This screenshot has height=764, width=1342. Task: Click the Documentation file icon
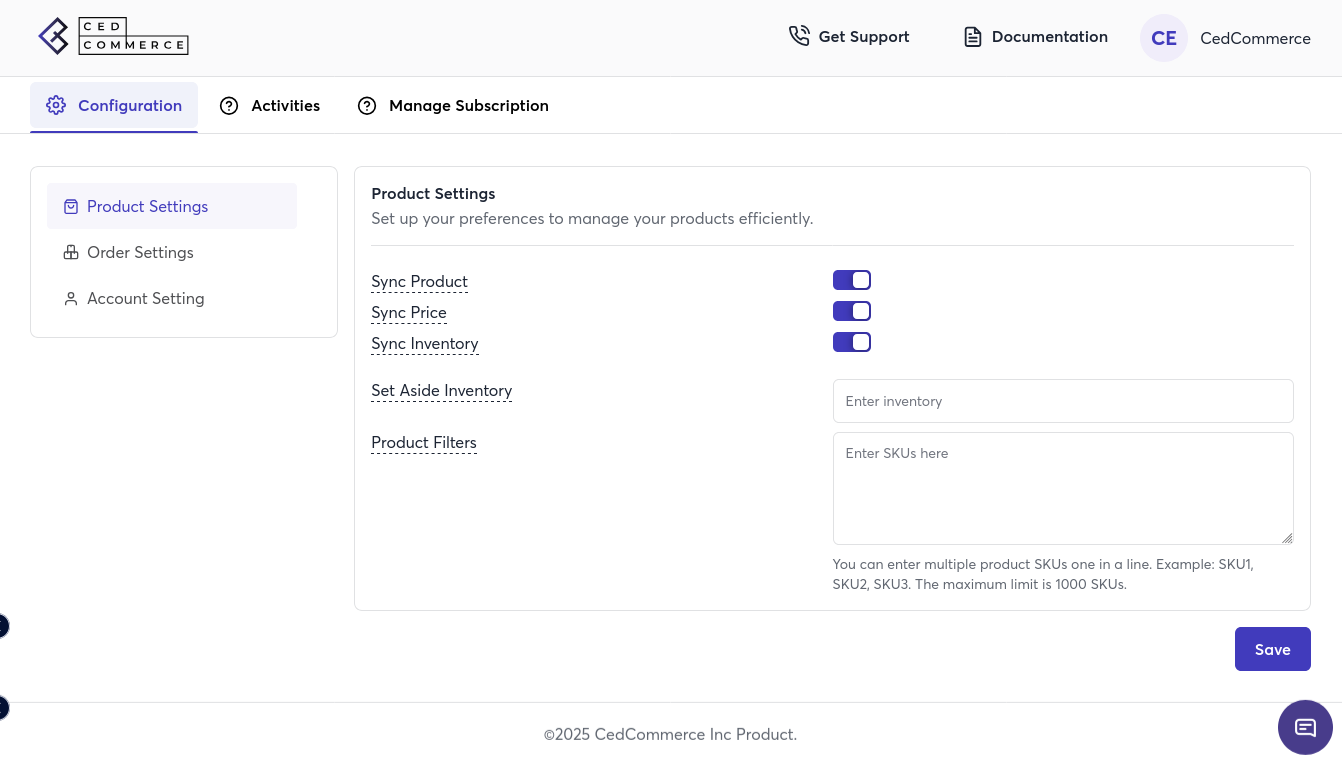(972, 37)
